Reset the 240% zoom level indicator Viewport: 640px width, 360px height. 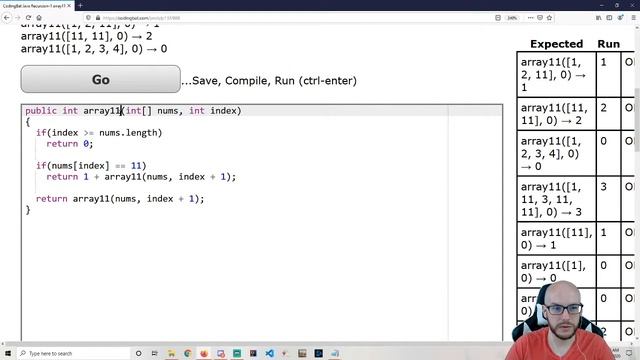[512, 18]
